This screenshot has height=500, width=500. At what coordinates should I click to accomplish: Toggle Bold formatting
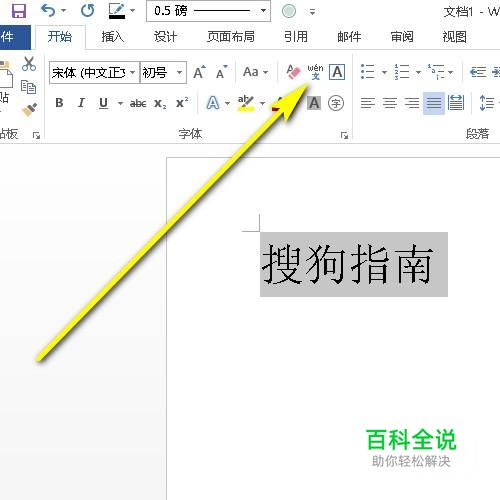coord(59,103)
